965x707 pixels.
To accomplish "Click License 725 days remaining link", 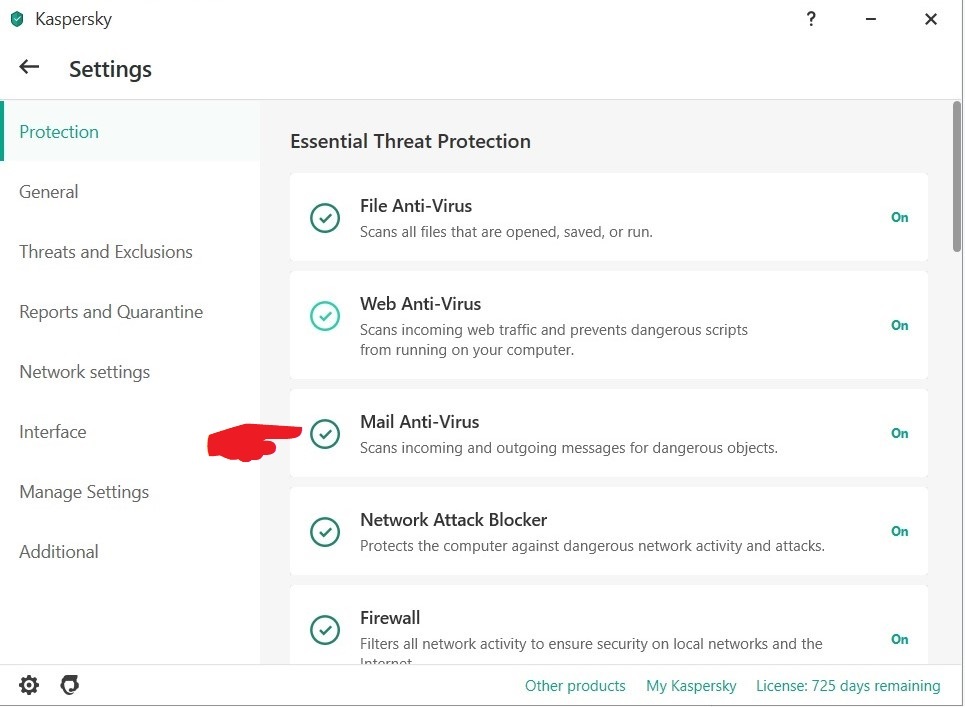I will tap(848, 686).
